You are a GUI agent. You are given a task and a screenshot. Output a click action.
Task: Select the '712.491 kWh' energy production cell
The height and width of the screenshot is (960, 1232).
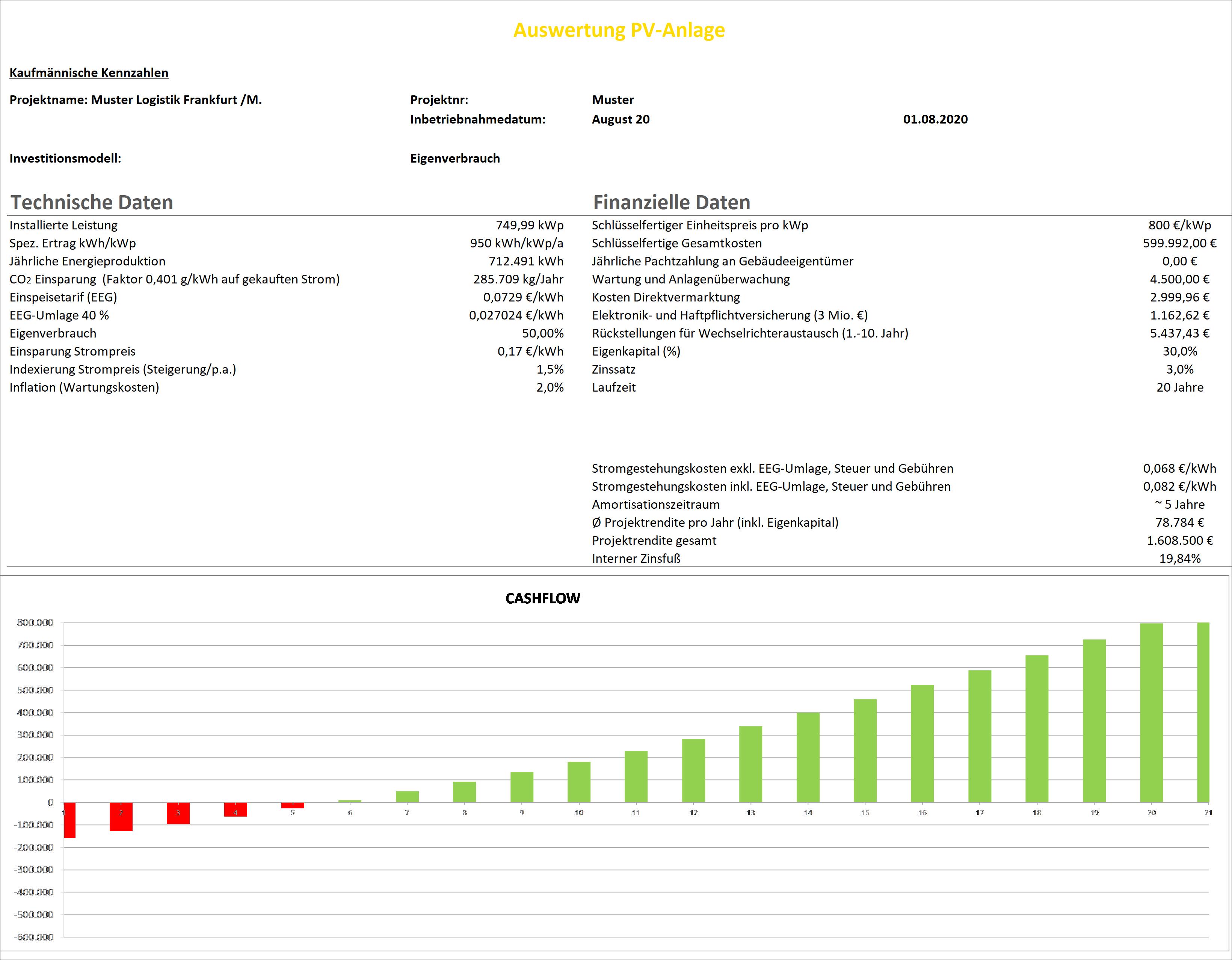[x=526, y=261]
